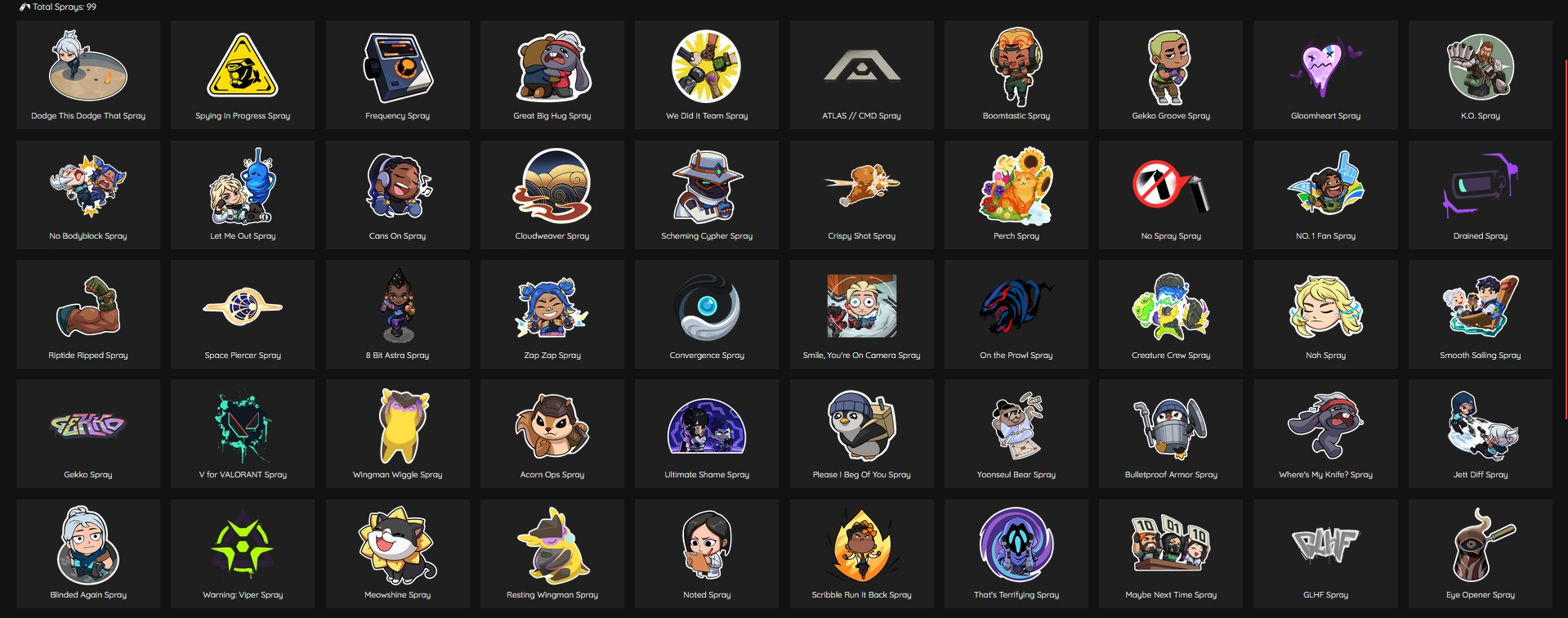Choose the GLHF Spray graffiti icon
The height and width of the screenshot is (618, 1568).
(1325, 546)
